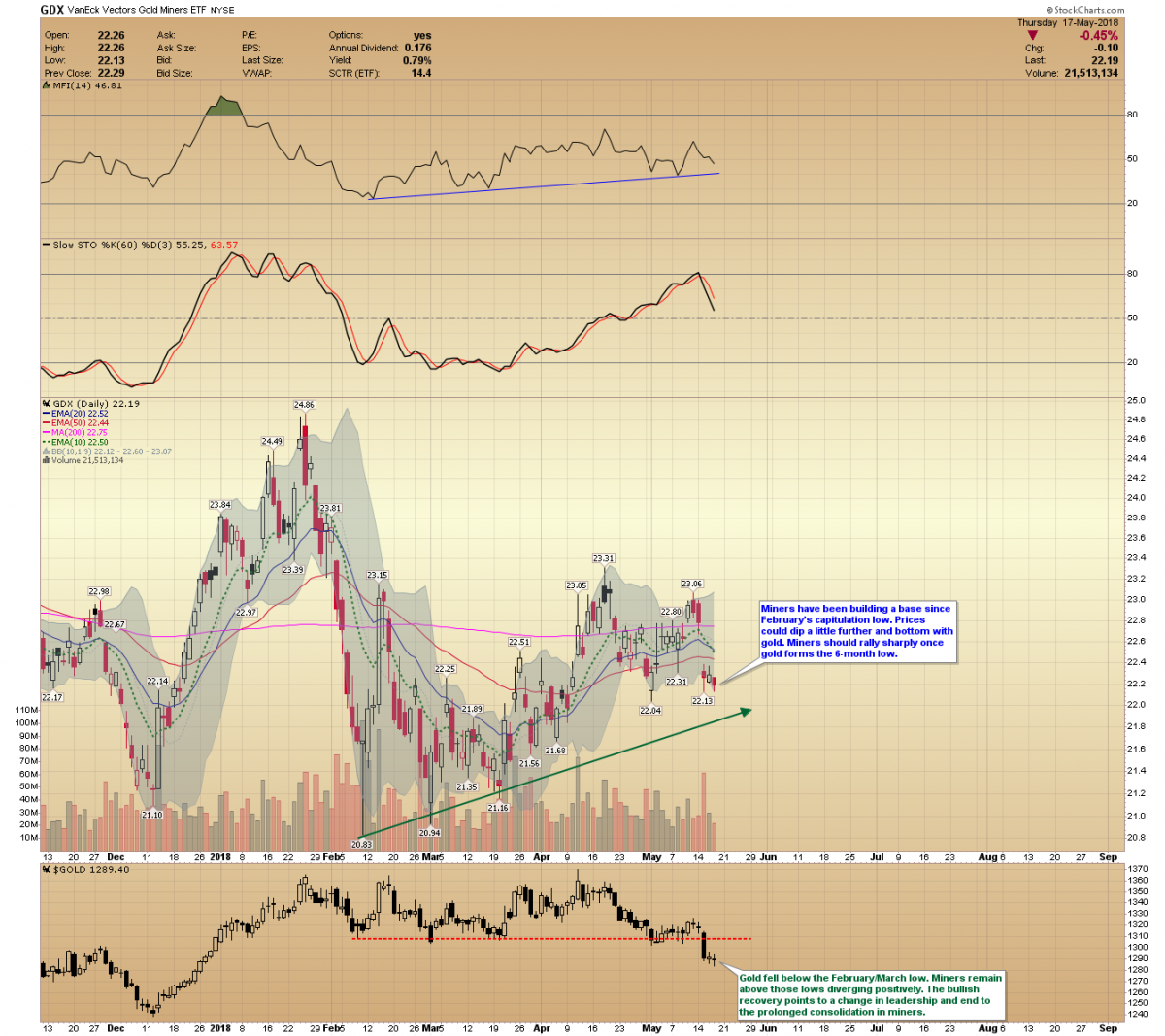Click the Slow STO black line marker

pos(46,245)
